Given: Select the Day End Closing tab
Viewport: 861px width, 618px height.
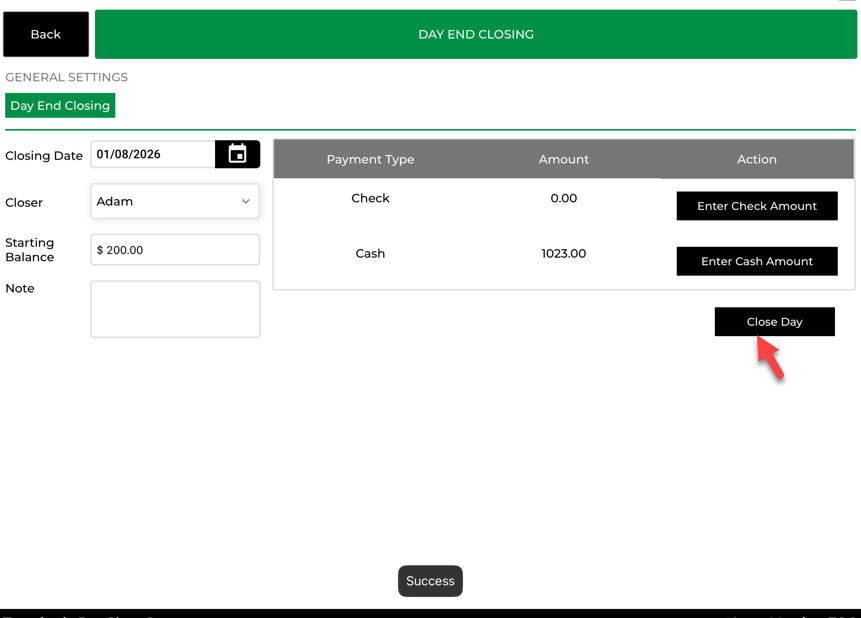Looking at the screenshot, I should (x=60, y=106).
